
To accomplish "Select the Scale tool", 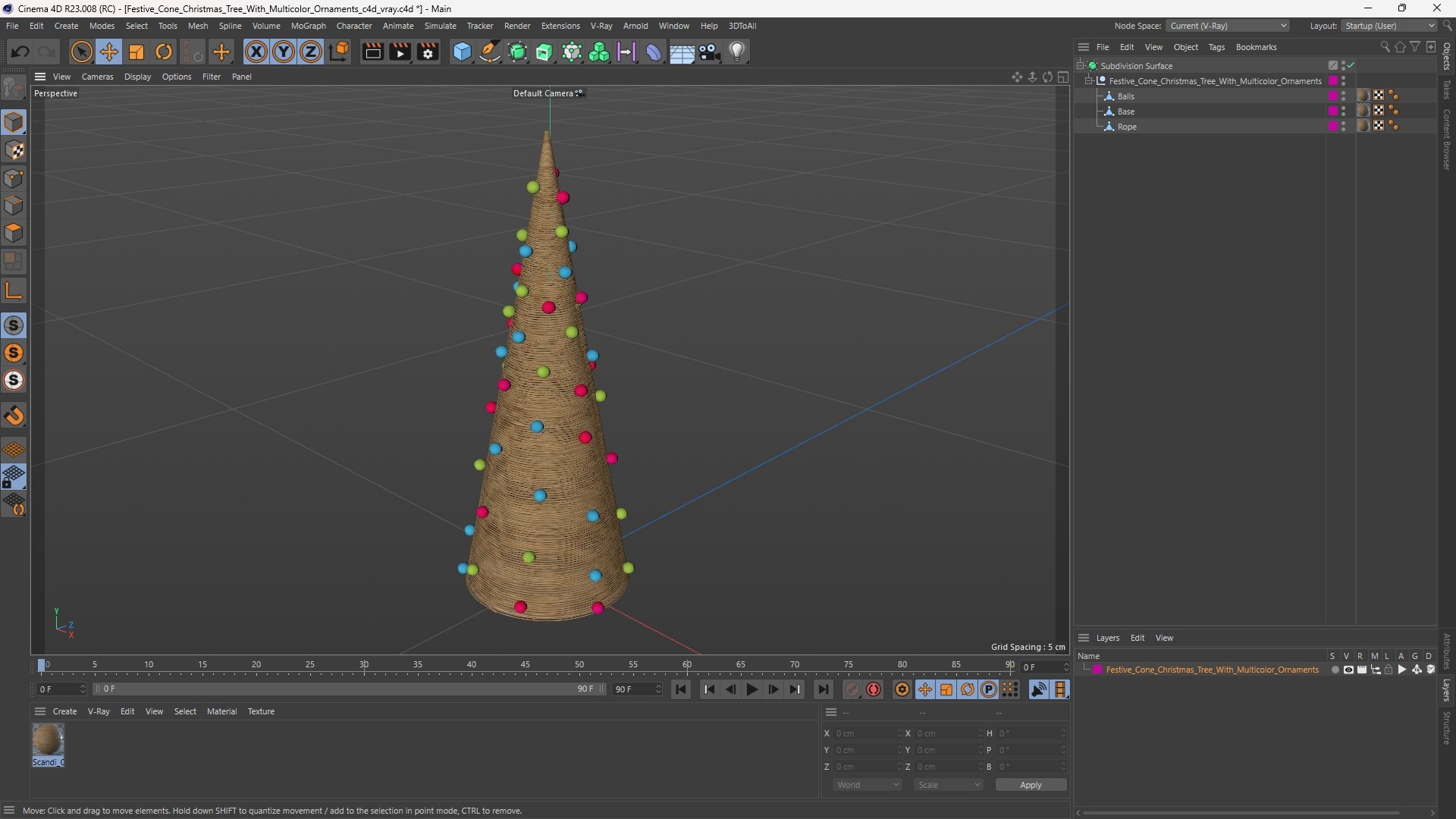I will coord(136,52).
